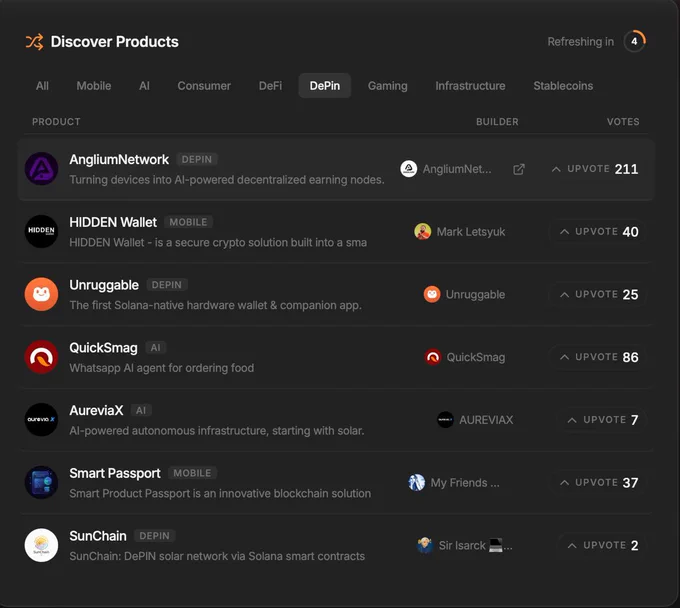Click the AUREVIAX builder avatar

(445, 420)
